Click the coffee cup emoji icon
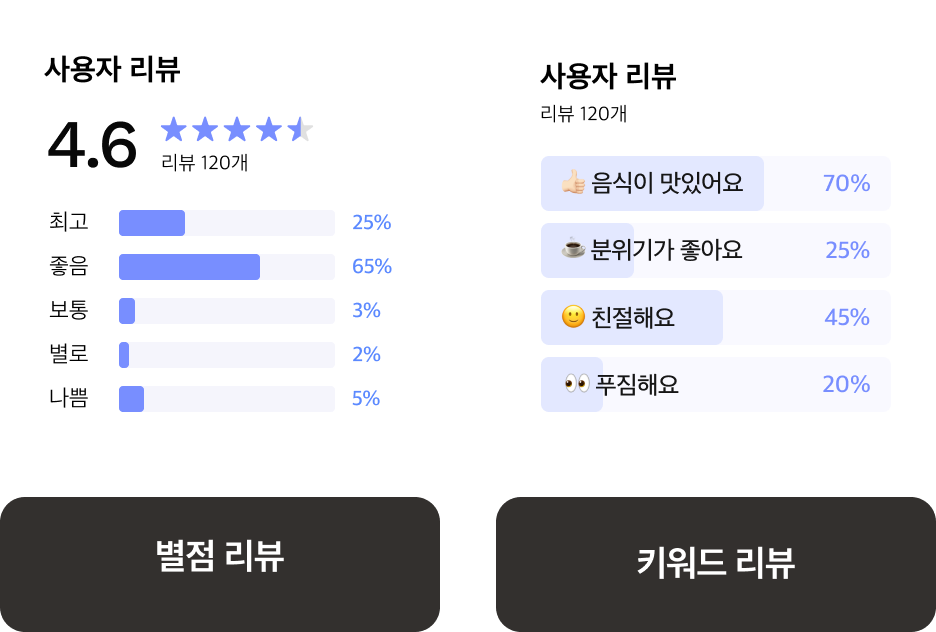 (573, 250)
